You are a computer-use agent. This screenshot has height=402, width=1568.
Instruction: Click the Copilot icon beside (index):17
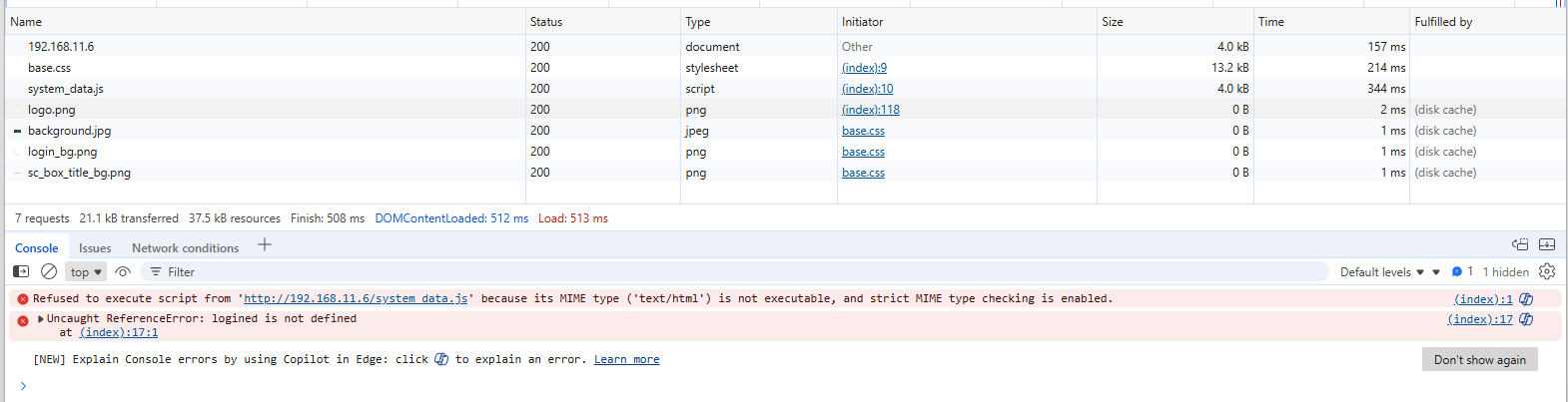tap(1526, 319)
